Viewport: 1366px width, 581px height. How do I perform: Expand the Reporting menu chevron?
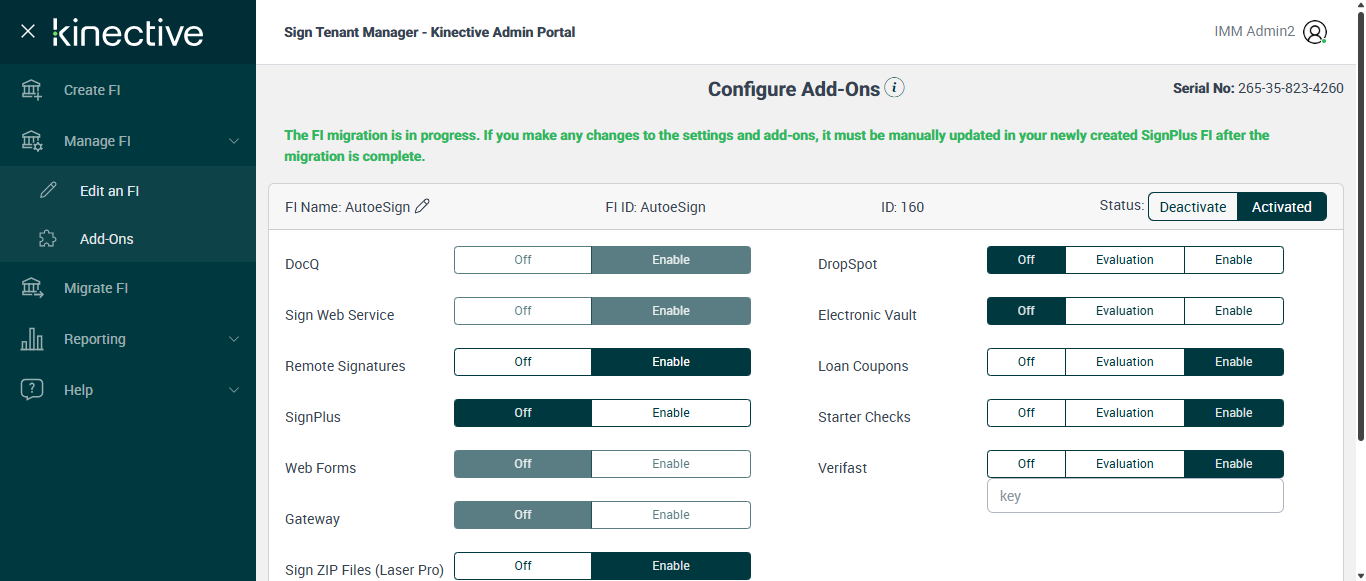point(234,339)
